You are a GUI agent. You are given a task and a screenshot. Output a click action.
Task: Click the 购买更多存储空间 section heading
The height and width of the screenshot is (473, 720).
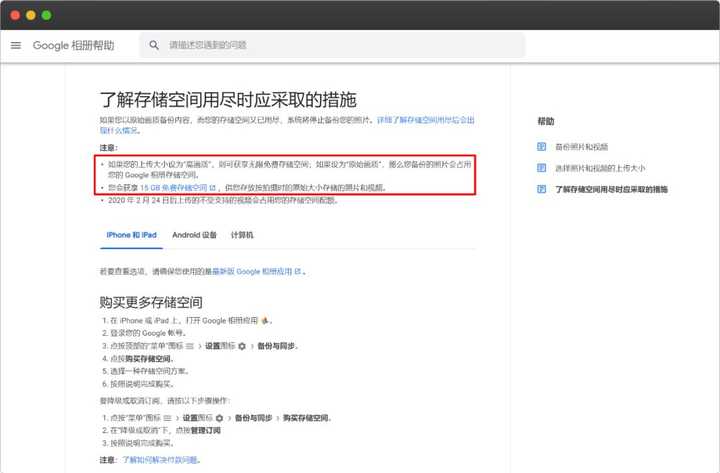[151, 302]
